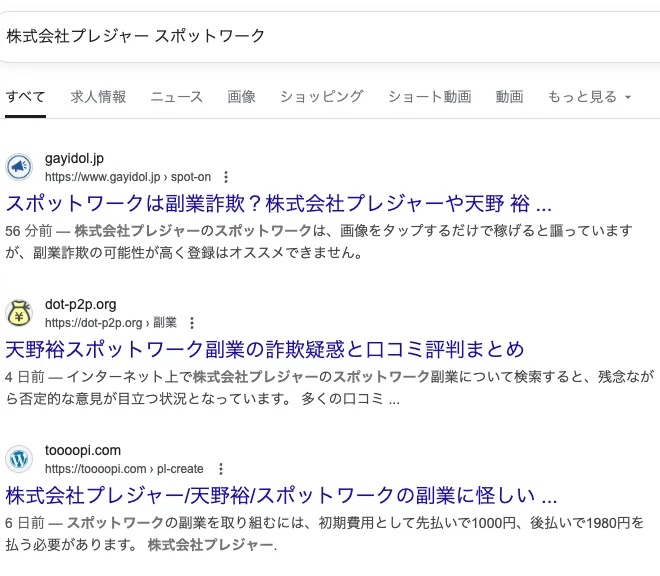This screenshot has width=660, height=576.
Task: Open three-dot menu for toooopi.com result
Action: (x=221, y=469)
